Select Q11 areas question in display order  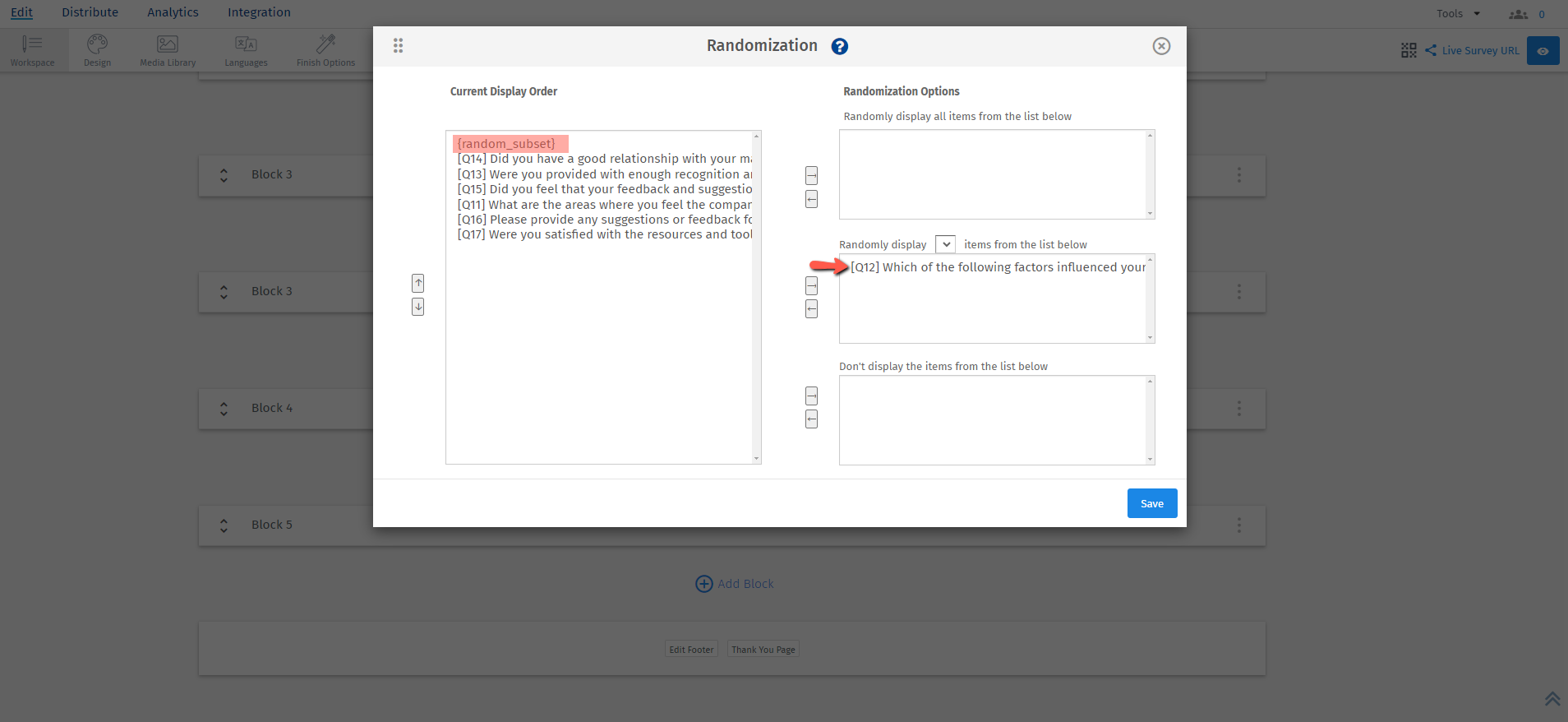coord(604,205)
